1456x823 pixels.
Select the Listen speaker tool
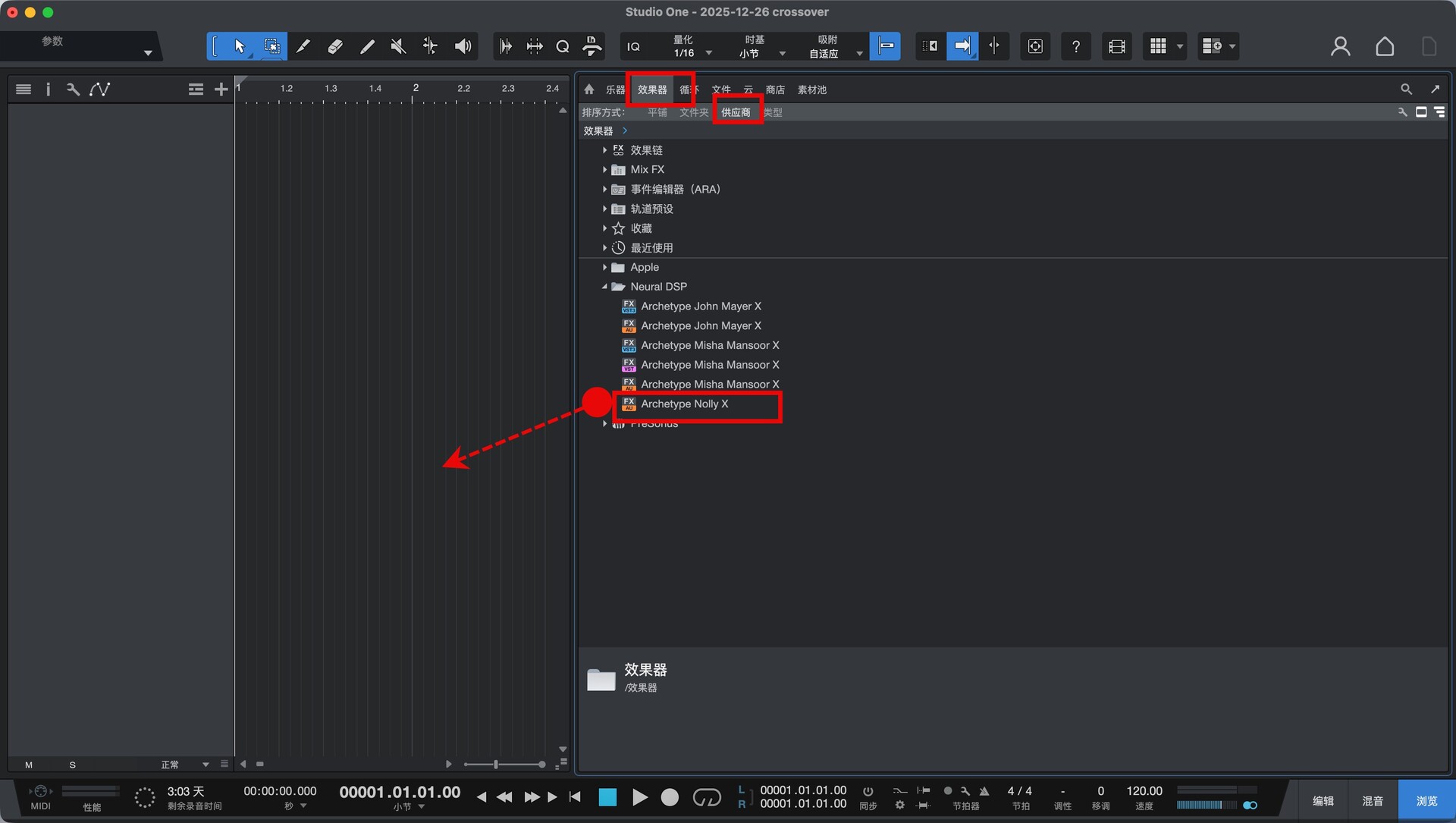[462, 46]
